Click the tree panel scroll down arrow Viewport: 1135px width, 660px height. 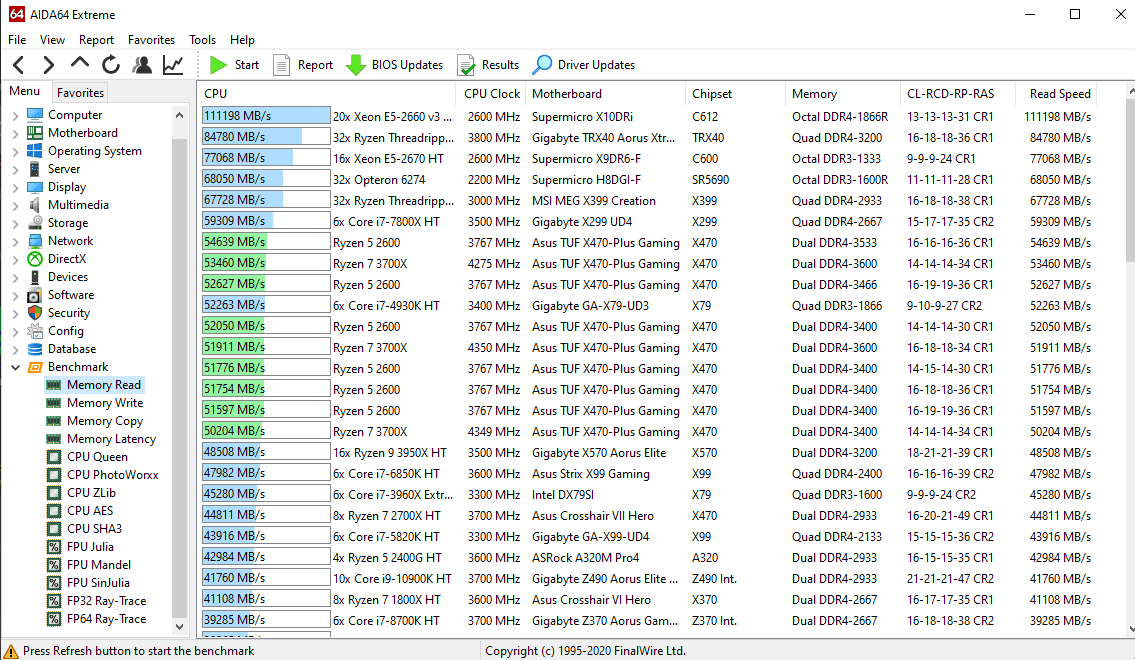click(x=180, y=627)
